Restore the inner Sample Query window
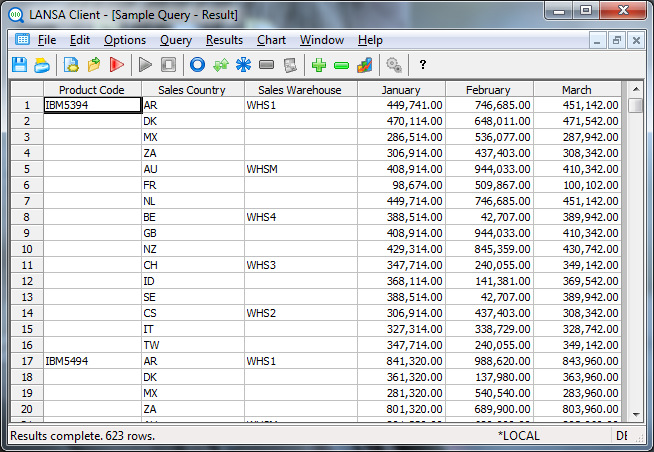The height and width of the screenshot is (452, 654). [x=616, y=40]
